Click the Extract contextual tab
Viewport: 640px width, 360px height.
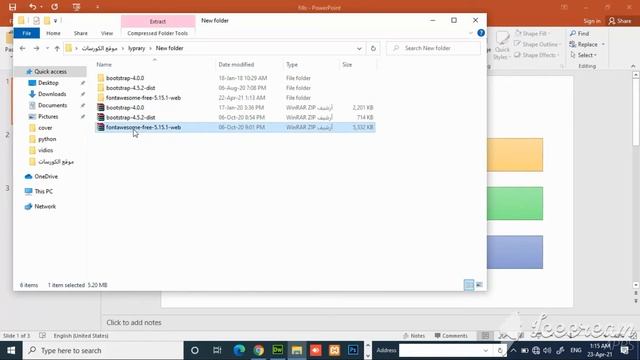pos(158,21)
